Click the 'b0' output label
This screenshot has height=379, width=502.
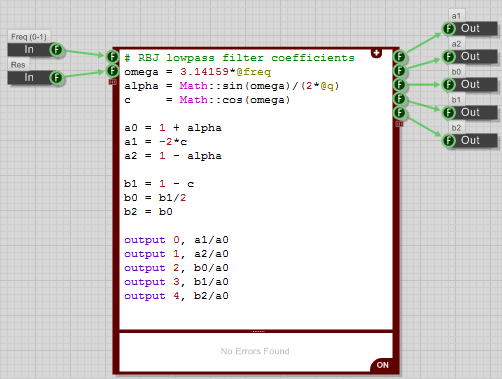[456, 72]
